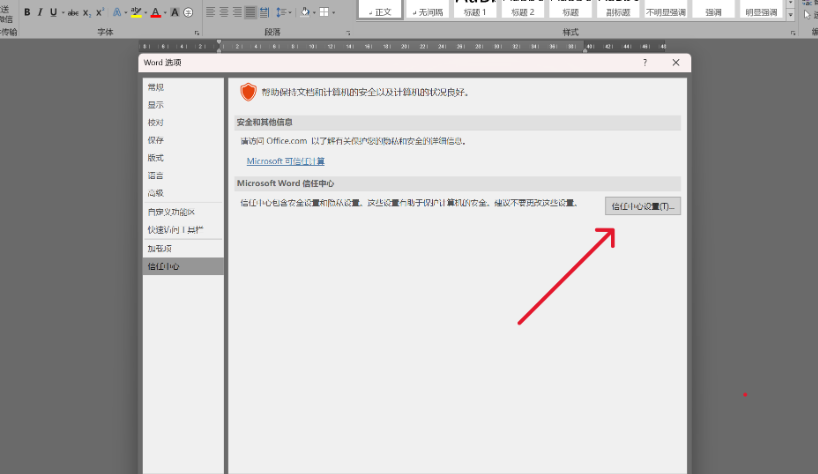The width and height of the screenshot is (818, 474).
Task: Close the Word 选项 dialog
Action: [676, 63]
